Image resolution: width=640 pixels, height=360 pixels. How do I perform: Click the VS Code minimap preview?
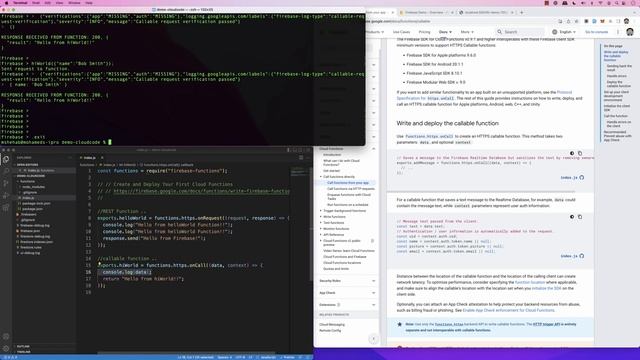[x=299, y=171]
